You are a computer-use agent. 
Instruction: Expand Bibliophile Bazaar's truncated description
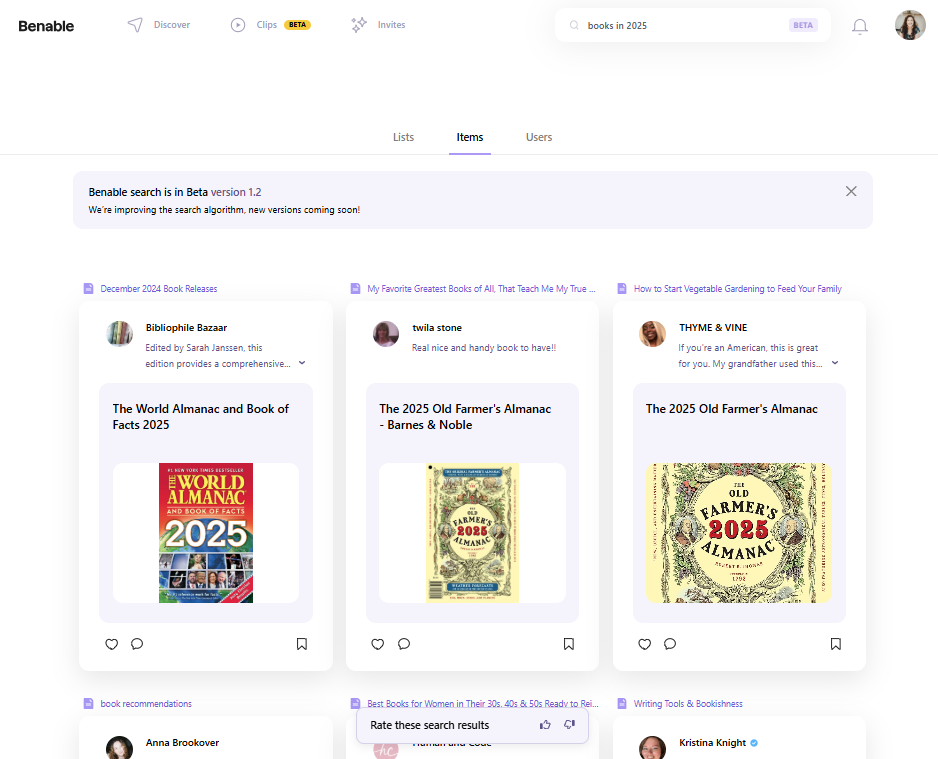302,363
